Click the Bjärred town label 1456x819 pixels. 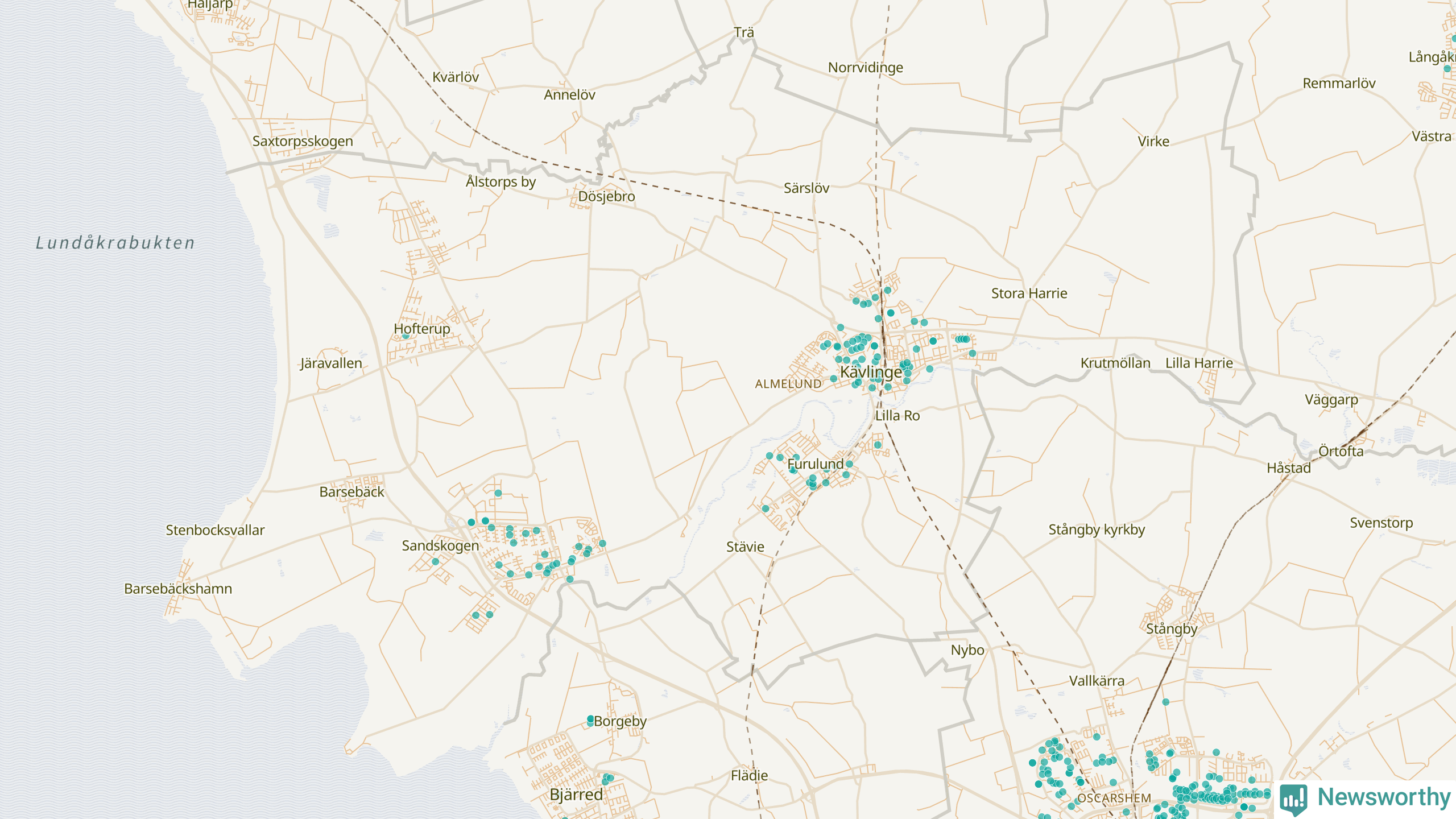tap(576, 795)
